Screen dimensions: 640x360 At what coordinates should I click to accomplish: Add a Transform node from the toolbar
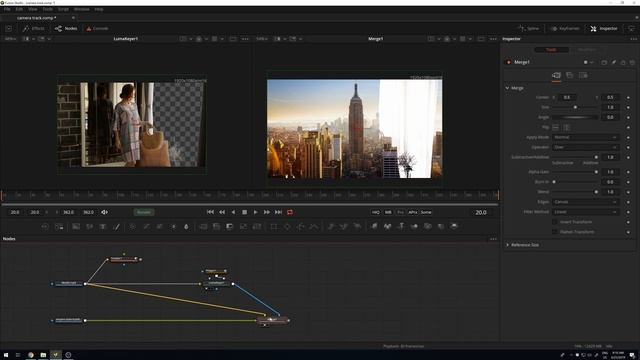(x=257, y=227)
